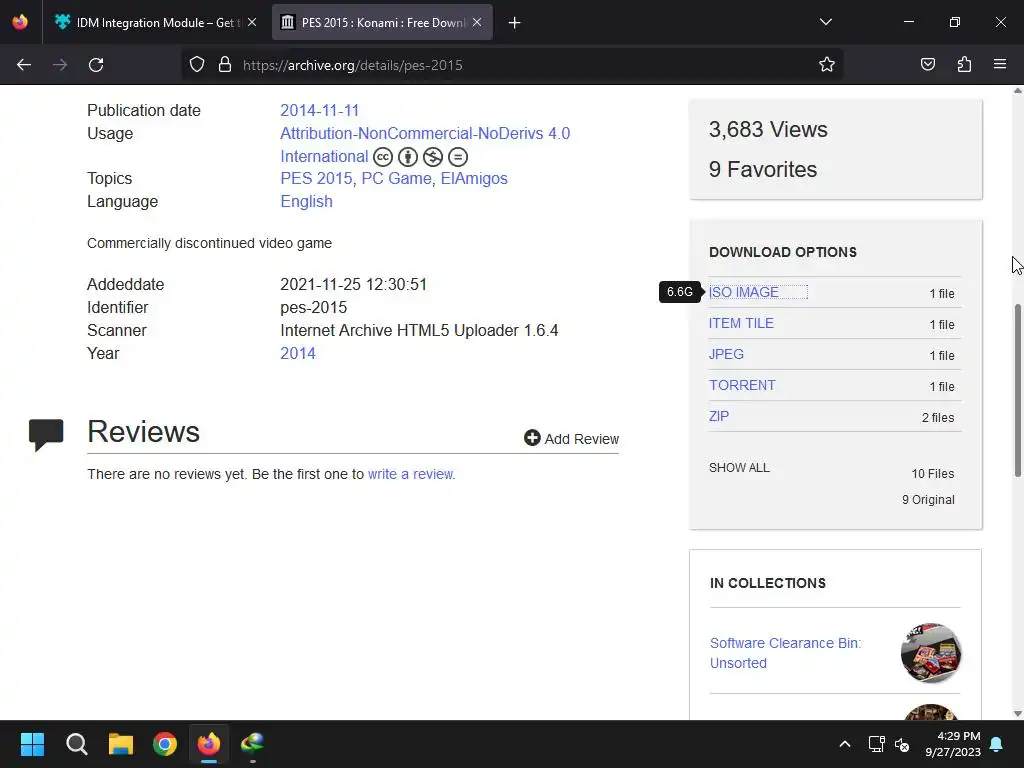Screen dimensions: 1024x768
Task: Open the Attribution-NonCommercial-NoDerivs 4.0 link
Action: [x=425, y=133]
